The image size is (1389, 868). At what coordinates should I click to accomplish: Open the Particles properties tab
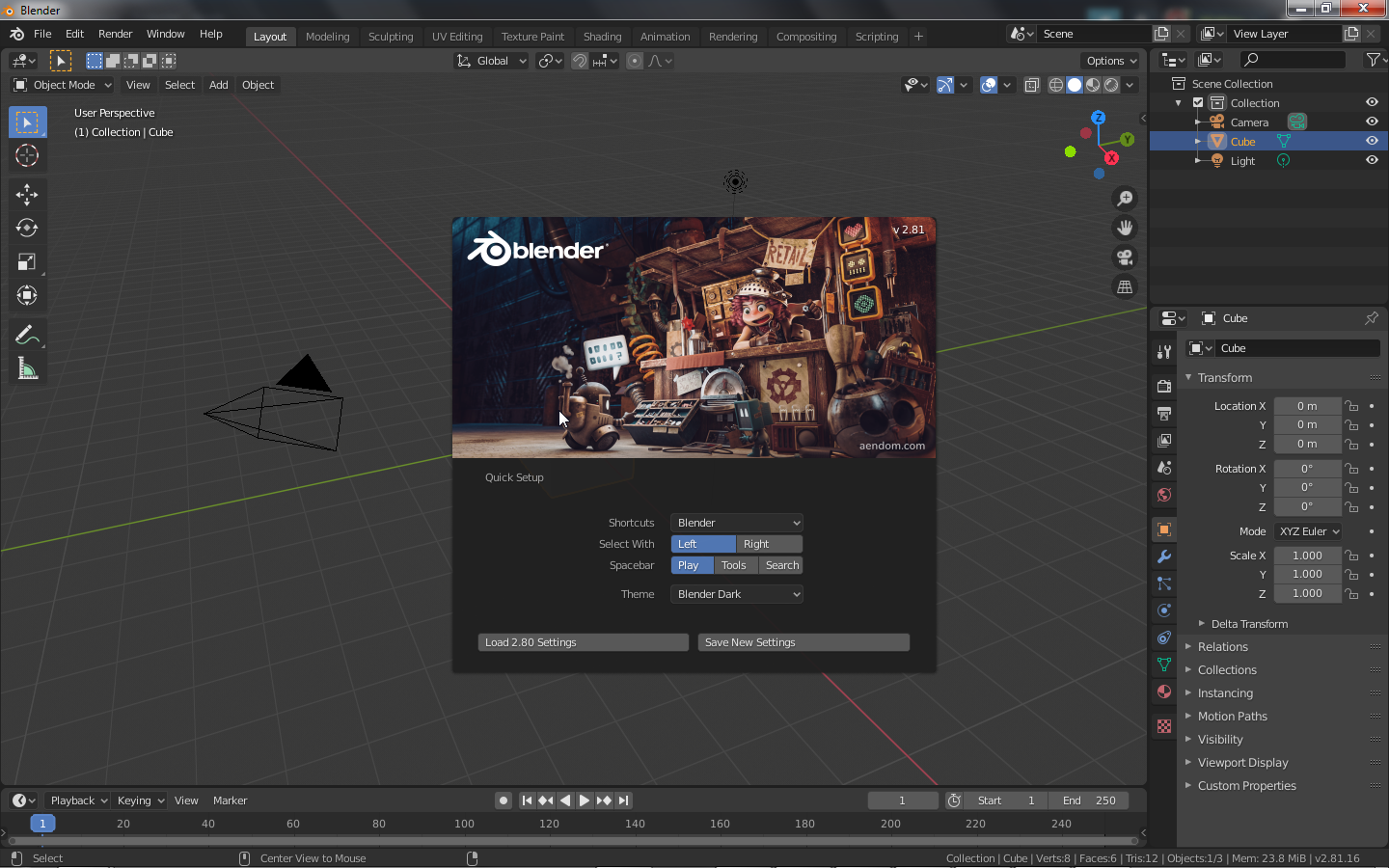click(x=1164, y=583)
